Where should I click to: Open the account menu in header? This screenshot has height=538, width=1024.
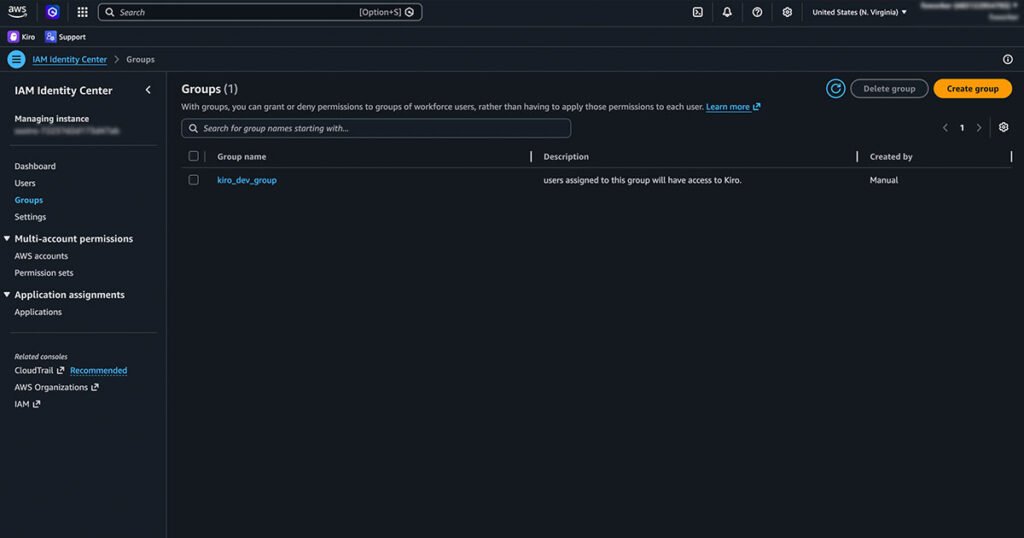(x=969, y=12)
